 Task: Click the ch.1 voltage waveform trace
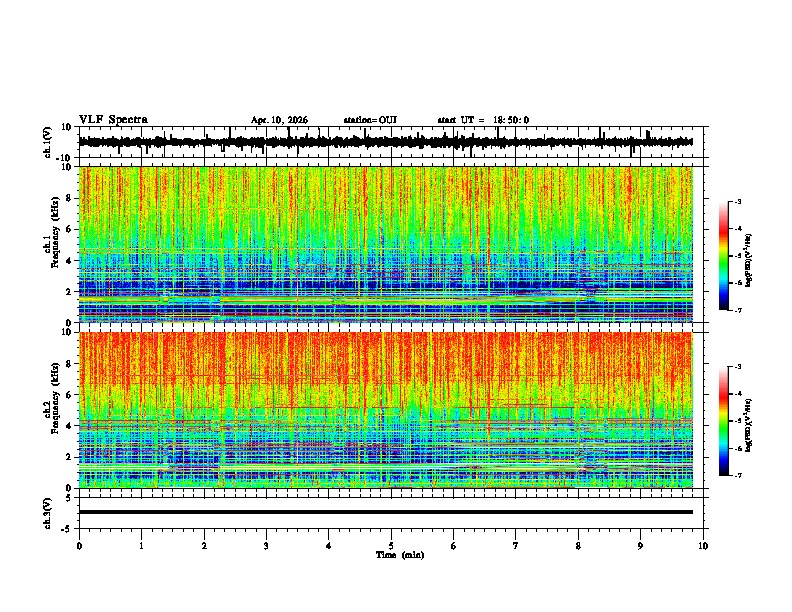coord(385,142)
